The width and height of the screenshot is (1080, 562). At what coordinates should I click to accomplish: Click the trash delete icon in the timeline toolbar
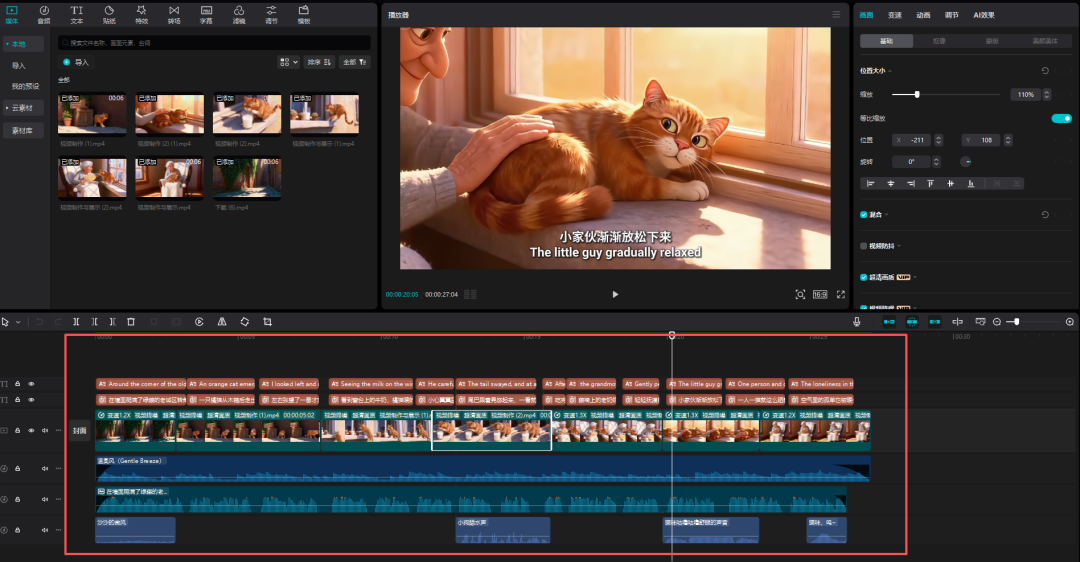[x=131, y=322]
